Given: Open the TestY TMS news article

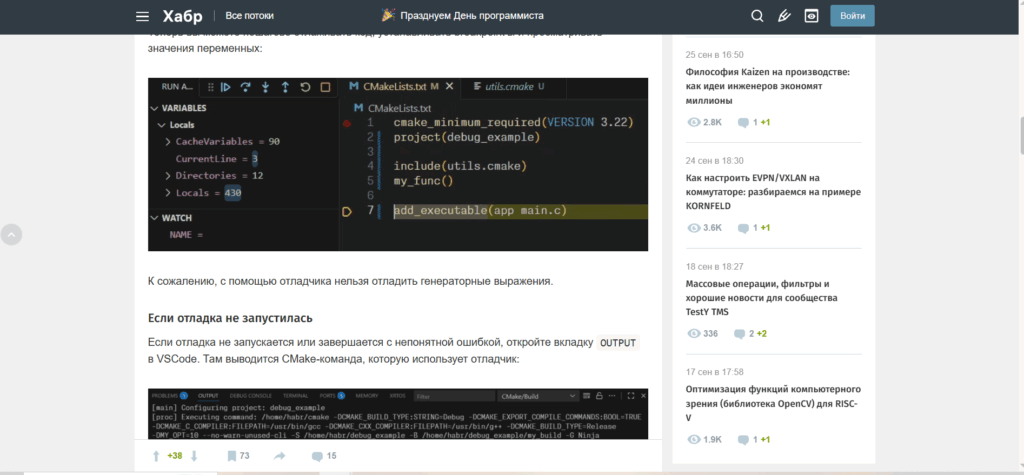Looking at the screenshot, I should pyautogui.click(x=763, y=297).
